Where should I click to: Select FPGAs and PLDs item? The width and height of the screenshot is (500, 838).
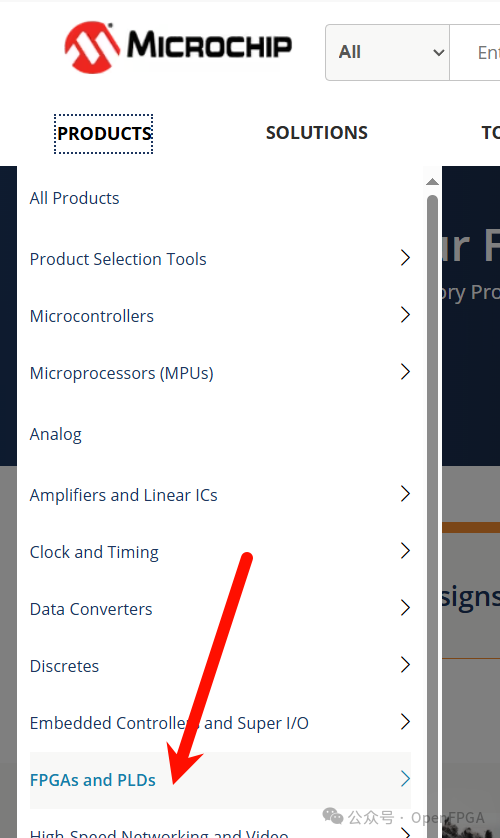click(x=92, y=780)
